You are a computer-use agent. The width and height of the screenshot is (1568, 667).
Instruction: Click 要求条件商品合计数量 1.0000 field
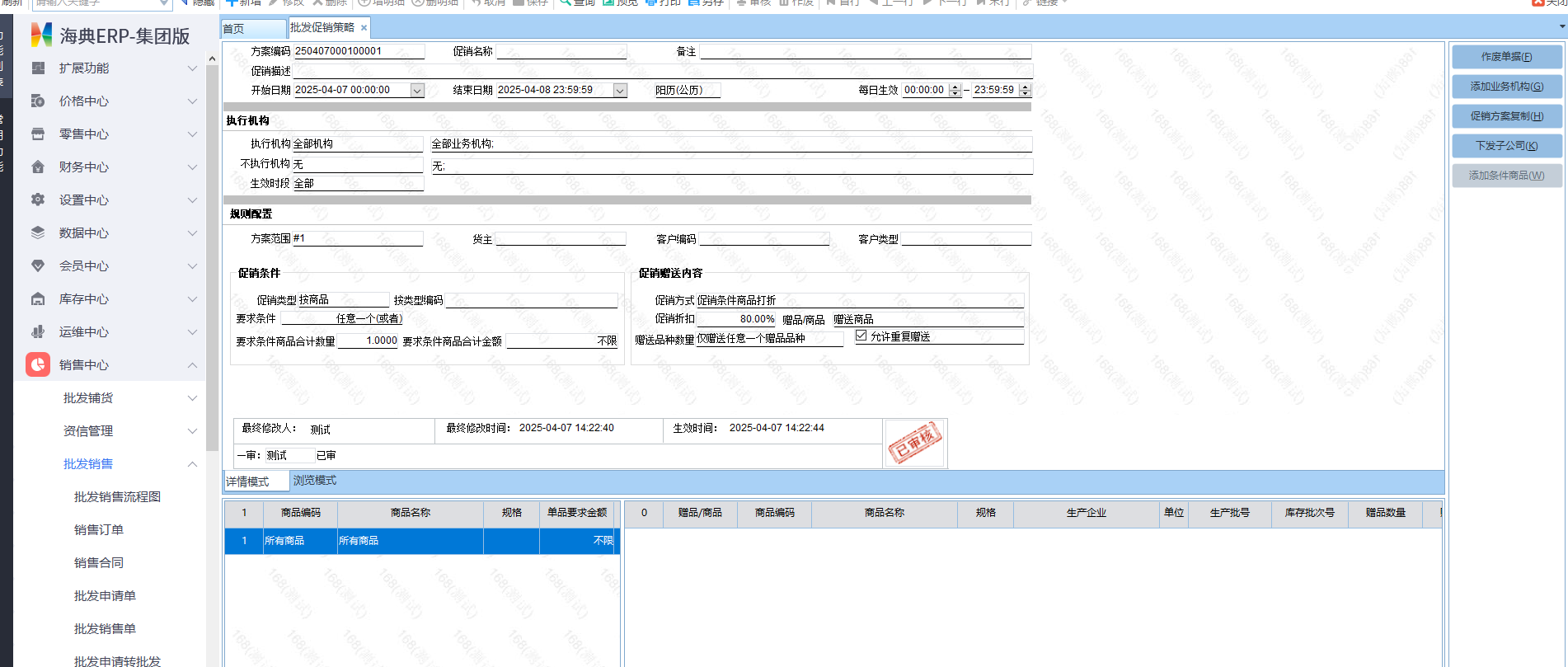pos(368,341)
